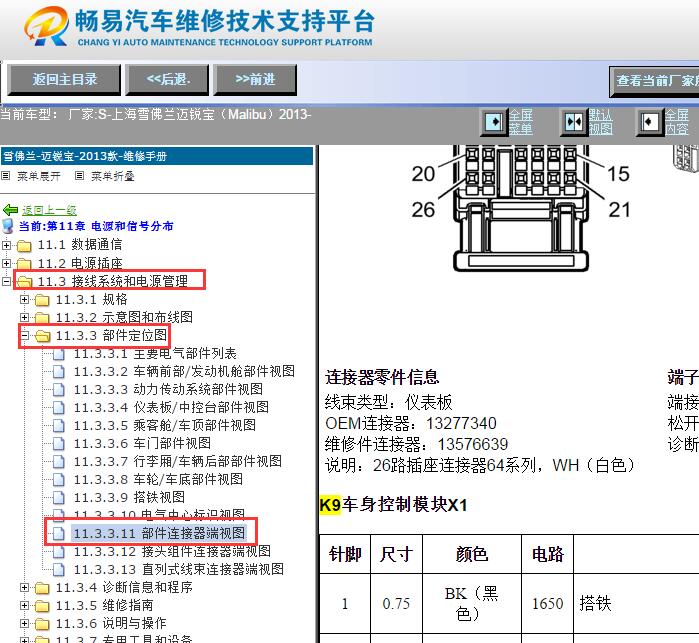Click the 默认视图 icon
The image size is (699, 643).
(x=574, y=122)
